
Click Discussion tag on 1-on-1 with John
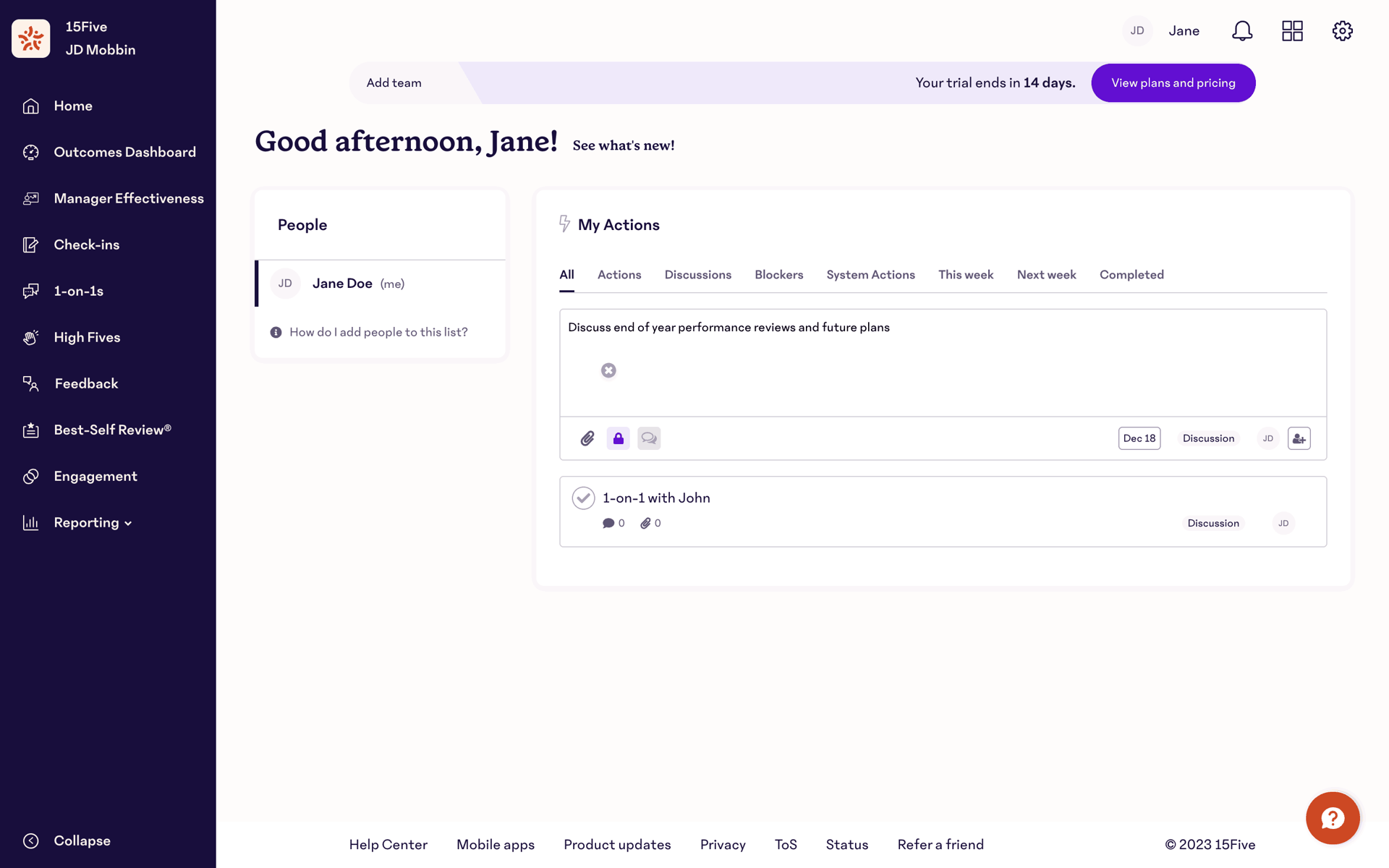(x=1213, y=523)
